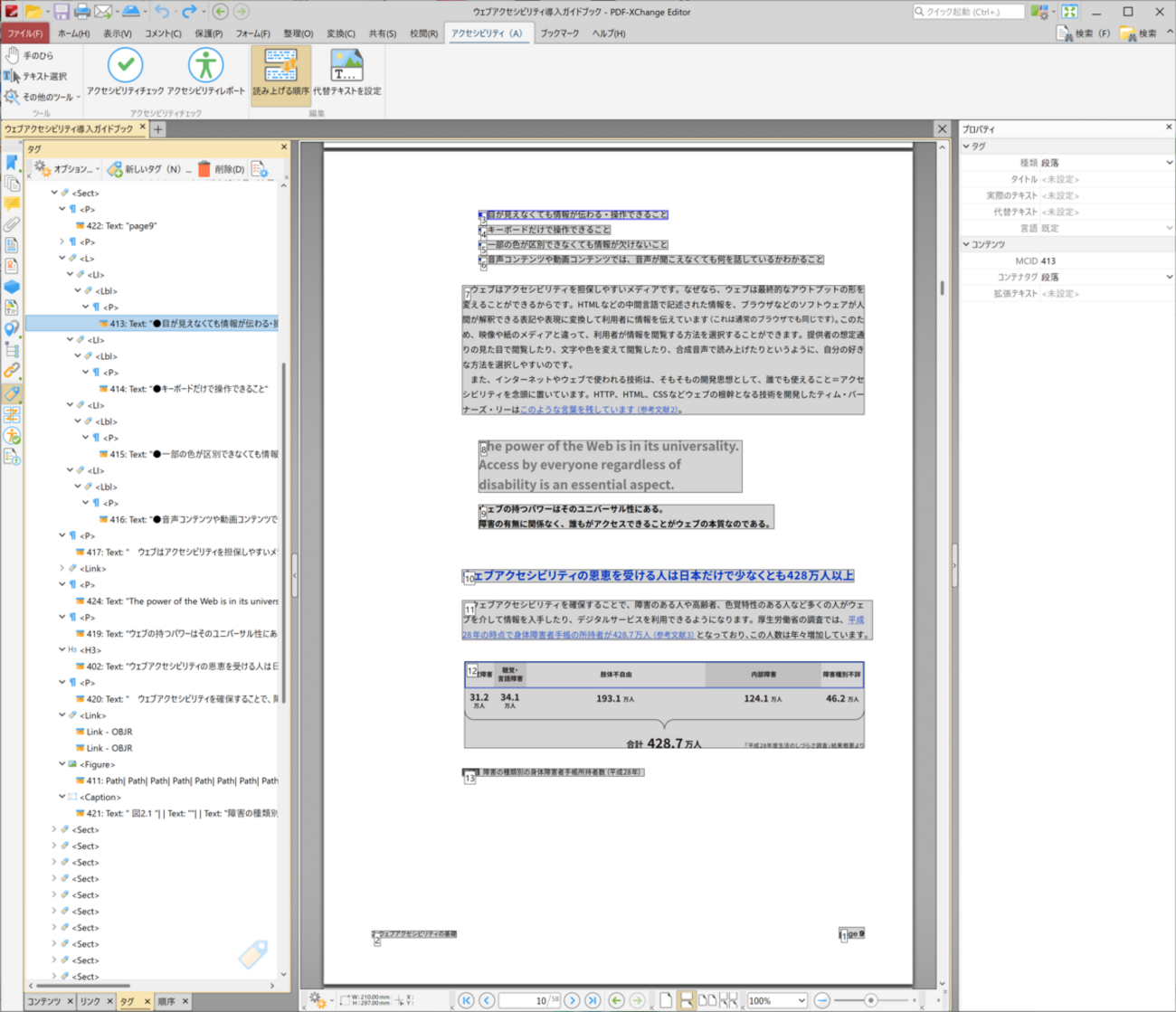Select the 手のひら hand tool
This screenshot has width=1176, height=1012.
pos(29,55)
